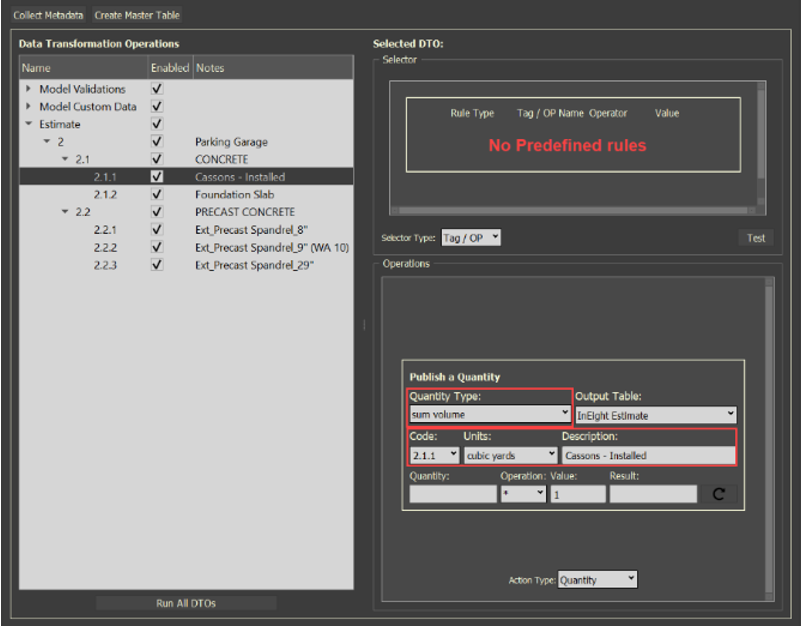The image size is (801, 626).
Task: Collapse the Estimate tree node
Action: (28, 124)
